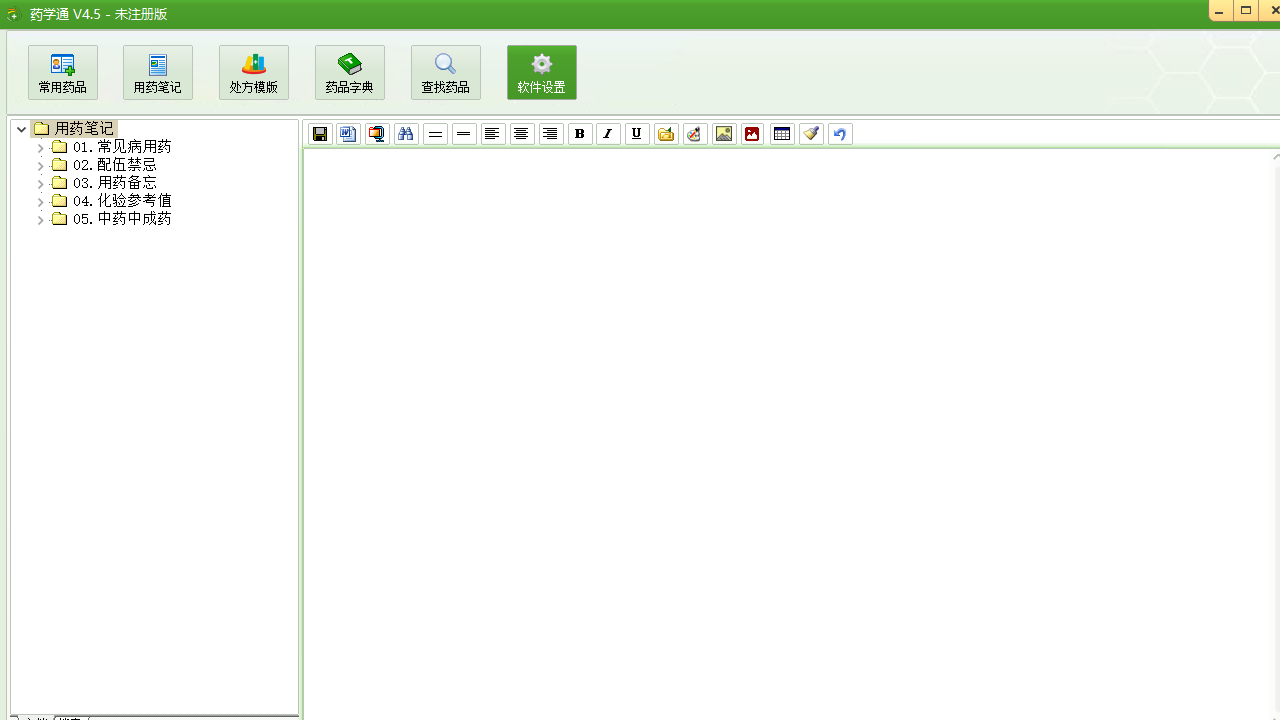Maximize the 药学通 window
1280x720 pixels.
click(x=1246, y=10)
